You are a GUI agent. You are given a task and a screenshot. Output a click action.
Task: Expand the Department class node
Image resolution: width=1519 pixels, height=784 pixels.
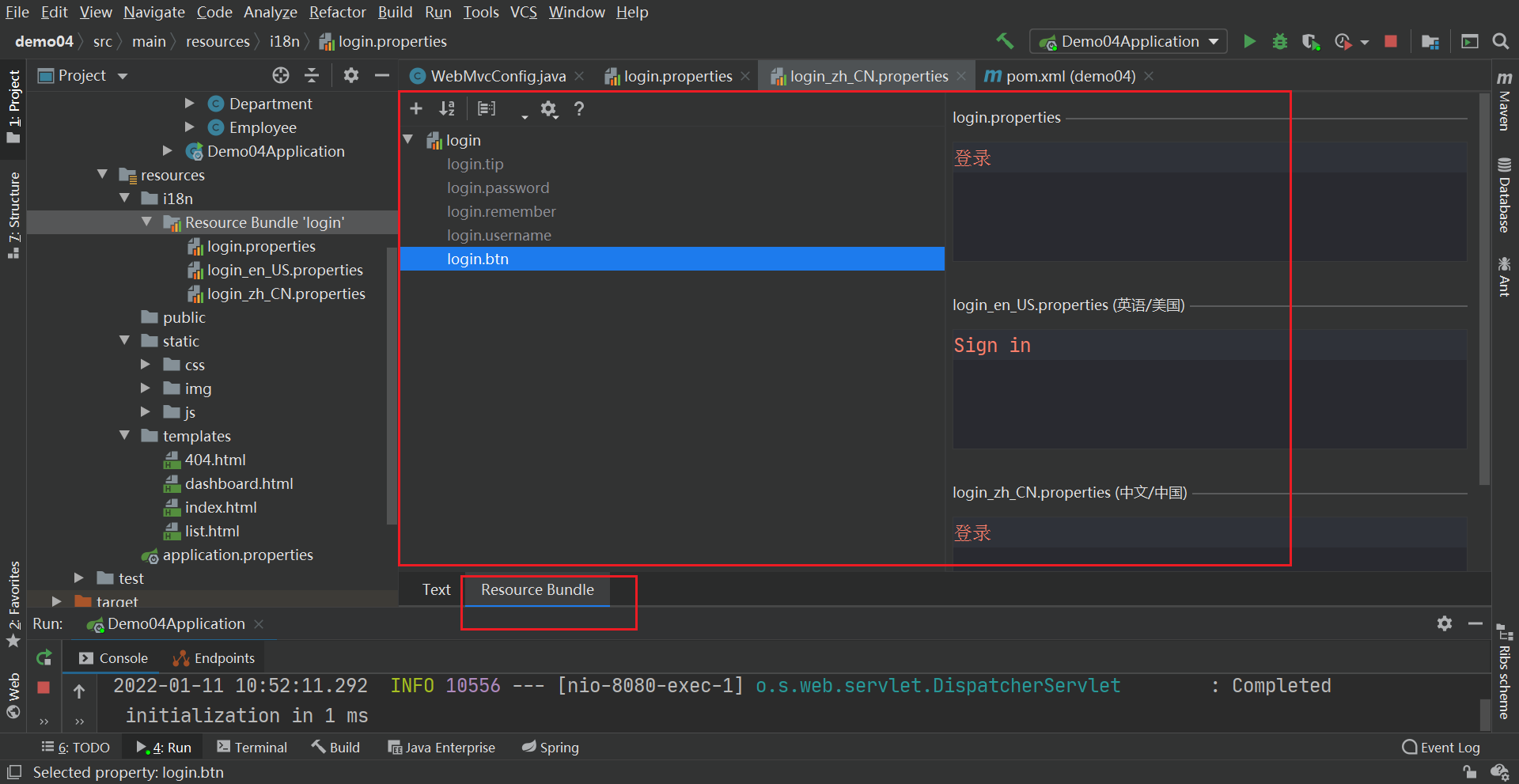click(x=190, y=103)
